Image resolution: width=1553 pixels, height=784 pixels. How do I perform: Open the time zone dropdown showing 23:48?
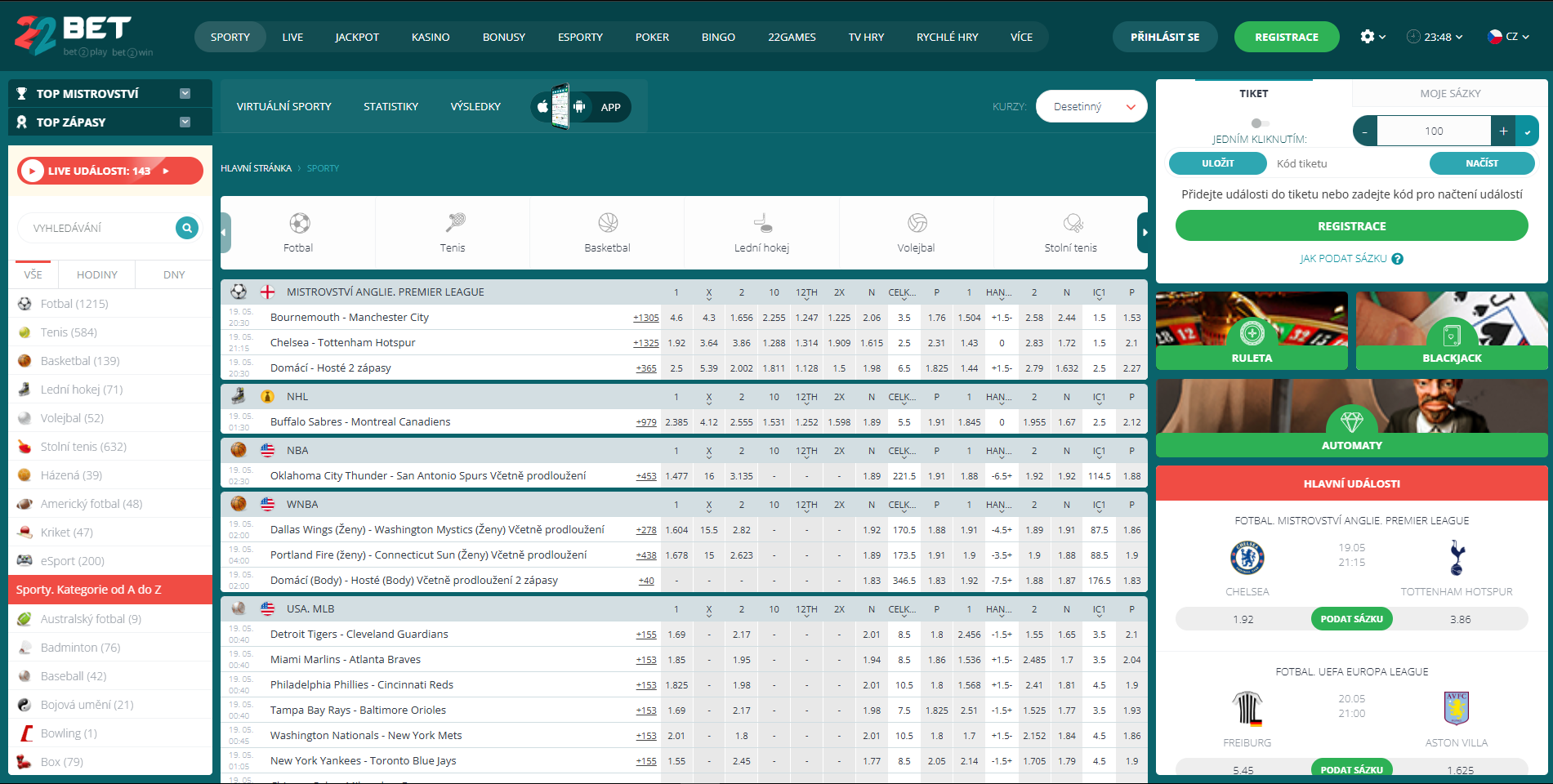[x=1435, y=37]
